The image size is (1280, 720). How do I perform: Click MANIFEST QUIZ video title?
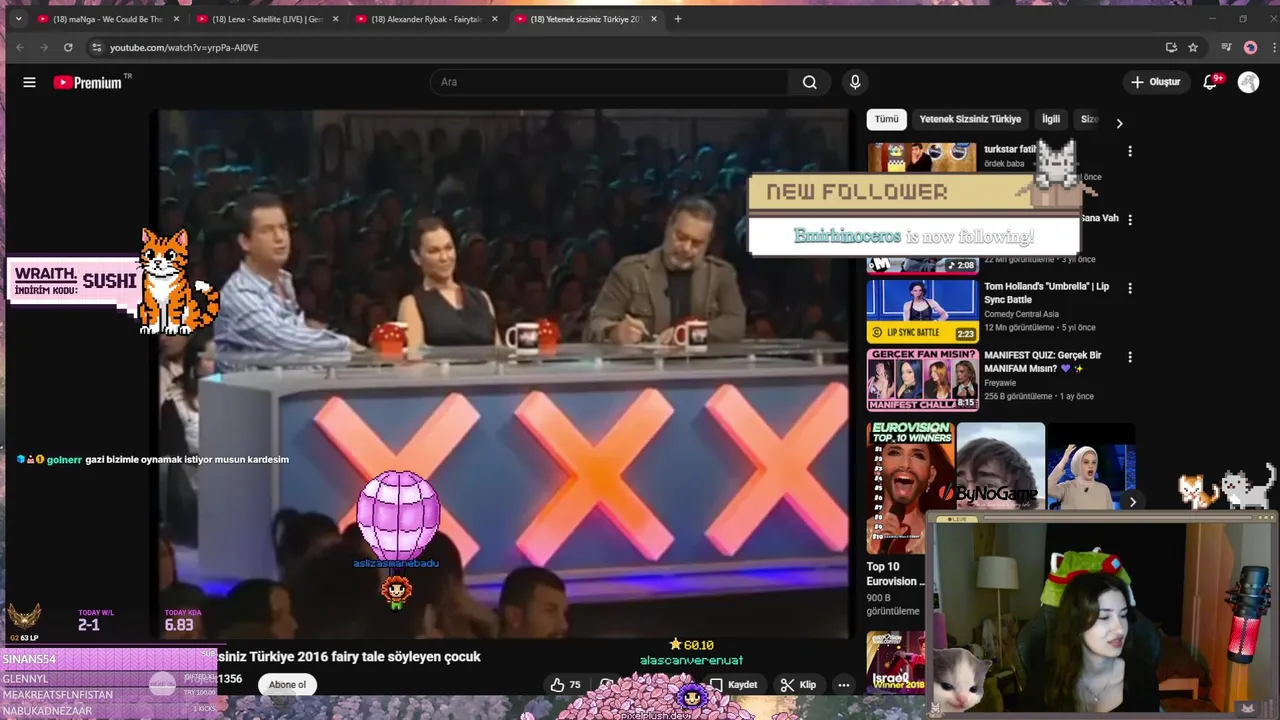[1042, 361]
